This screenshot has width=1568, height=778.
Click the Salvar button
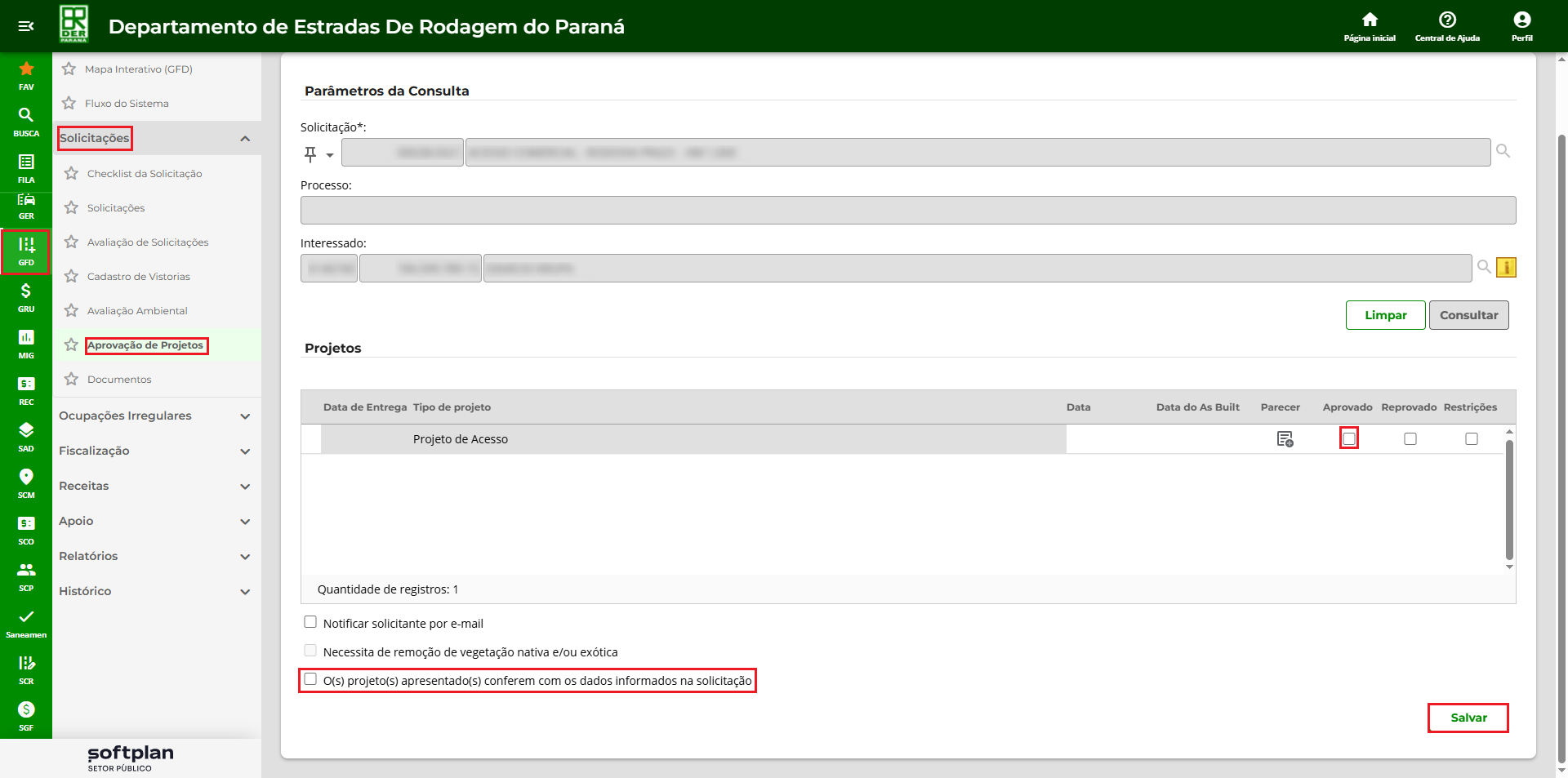click(x=1468, y=718)
